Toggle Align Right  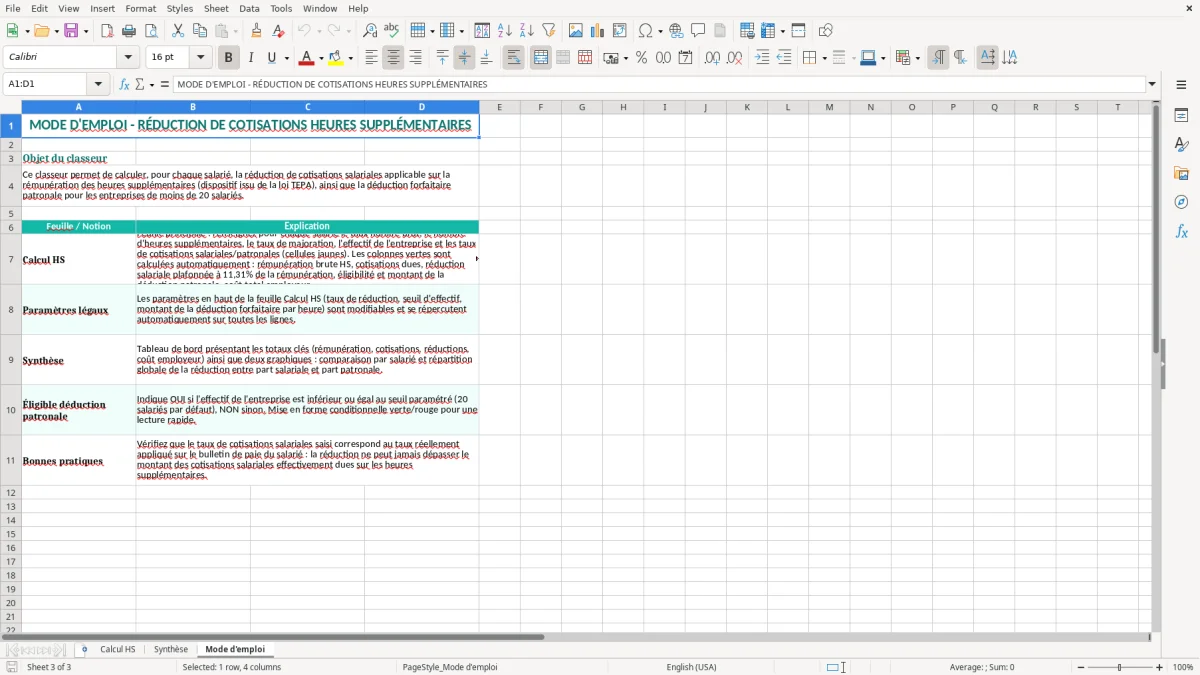tap(415, 58)
